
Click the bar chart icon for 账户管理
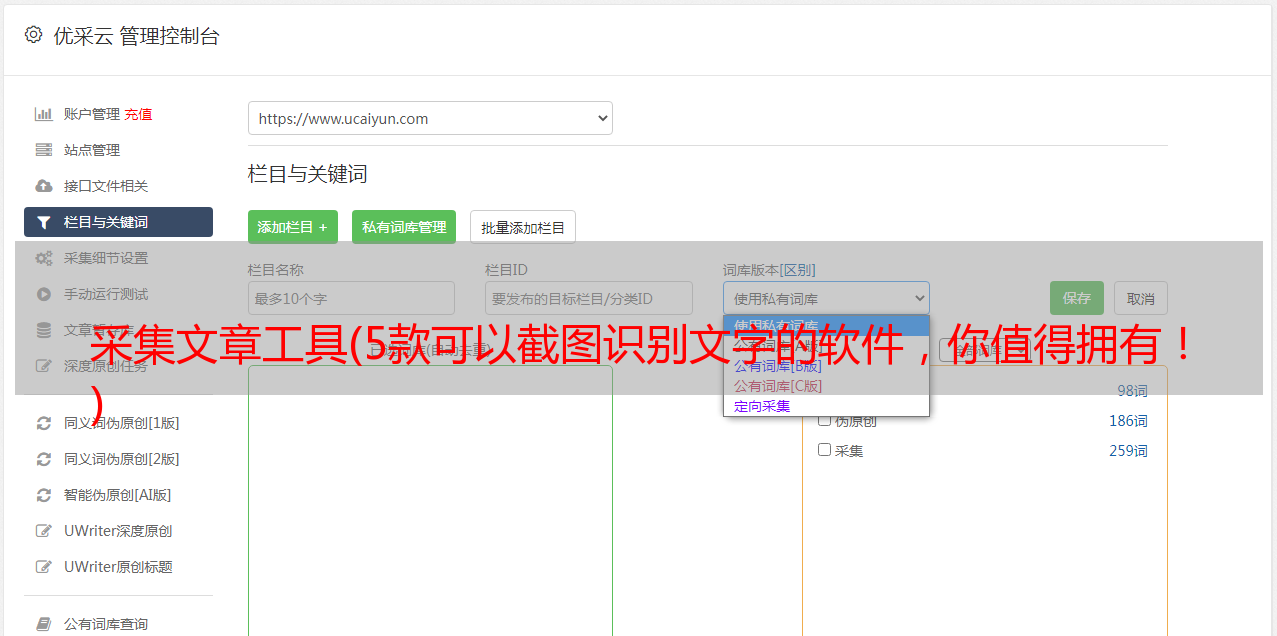(43, 114)
